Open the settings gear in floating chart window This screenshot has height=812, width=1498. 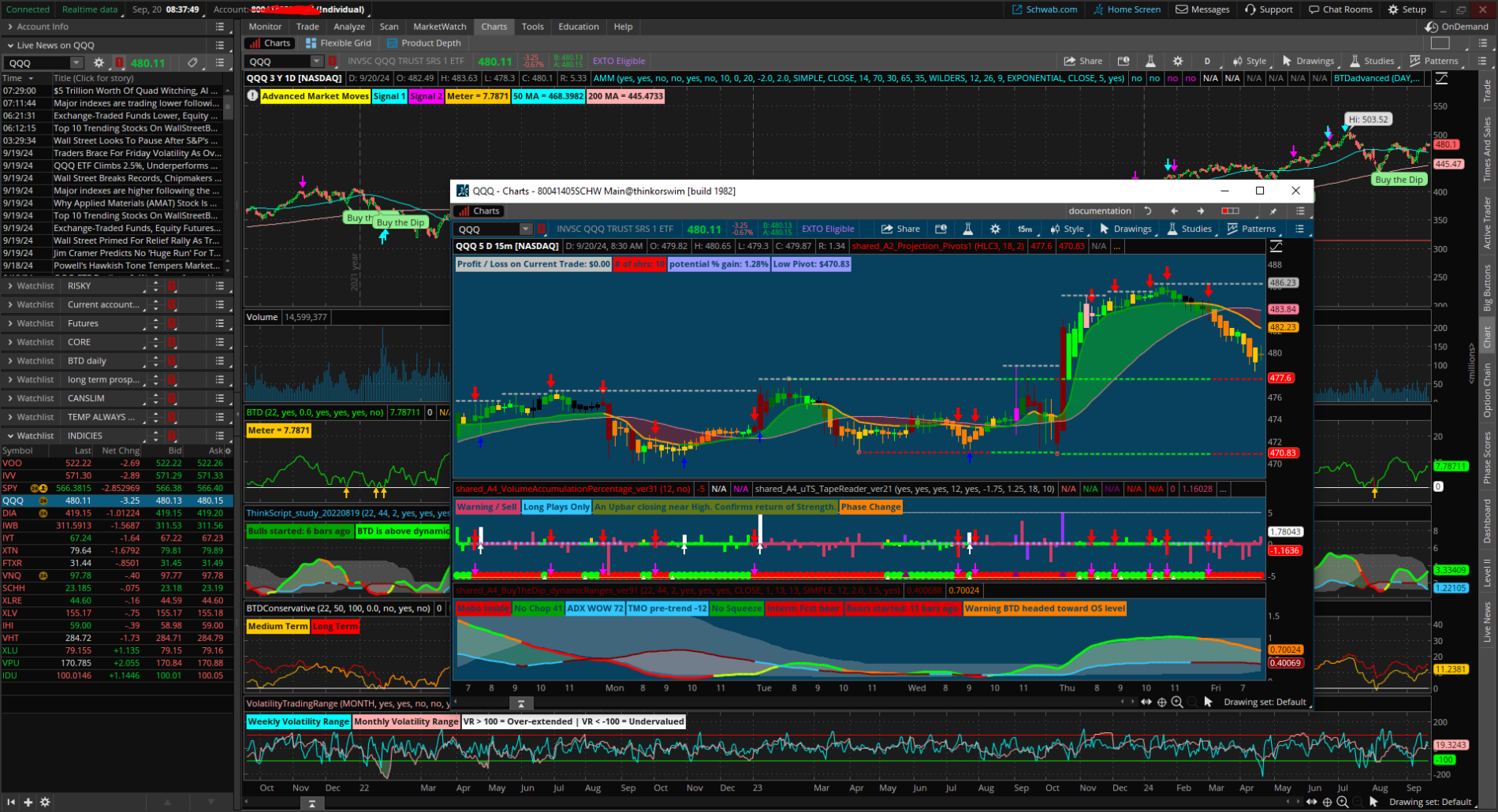pos(995,229)
